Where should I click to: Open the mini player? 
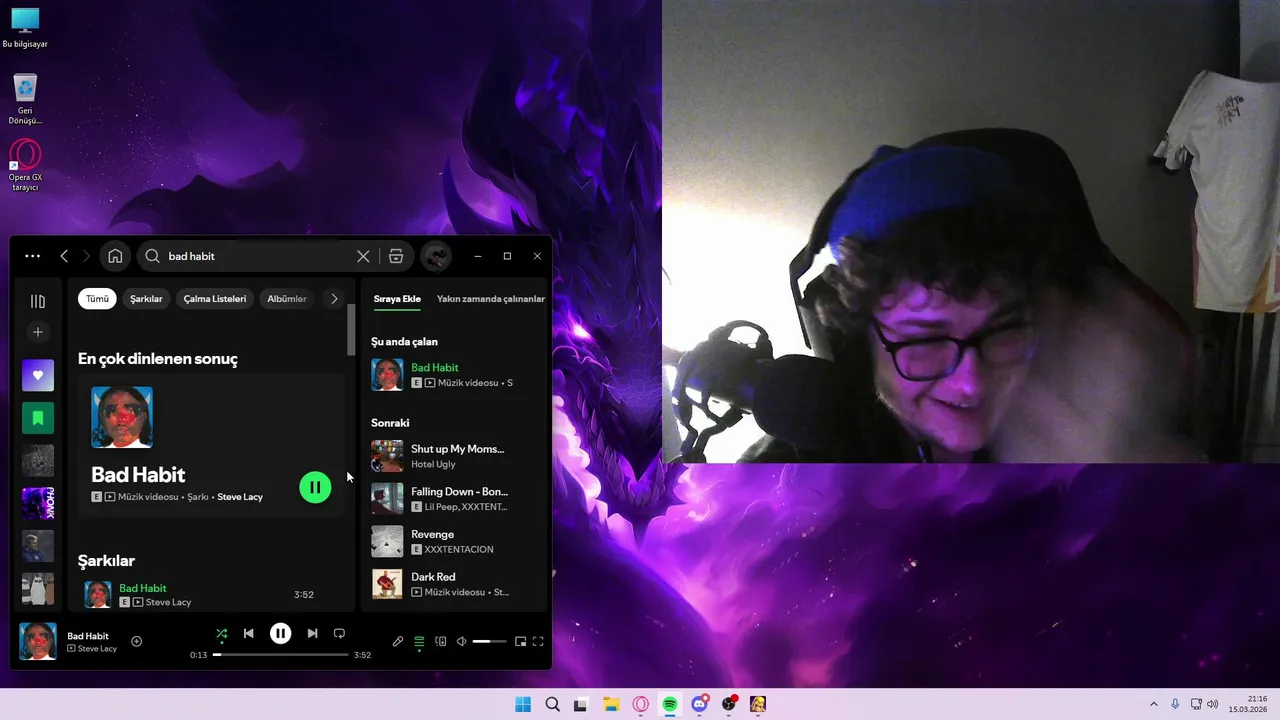(520, 641)
